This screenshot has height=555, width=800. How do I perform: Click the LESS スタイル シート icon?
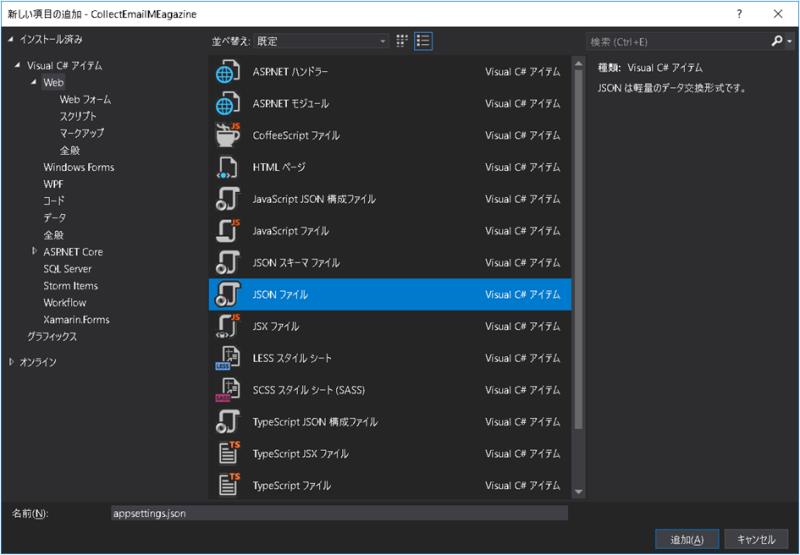coord(228,358)
